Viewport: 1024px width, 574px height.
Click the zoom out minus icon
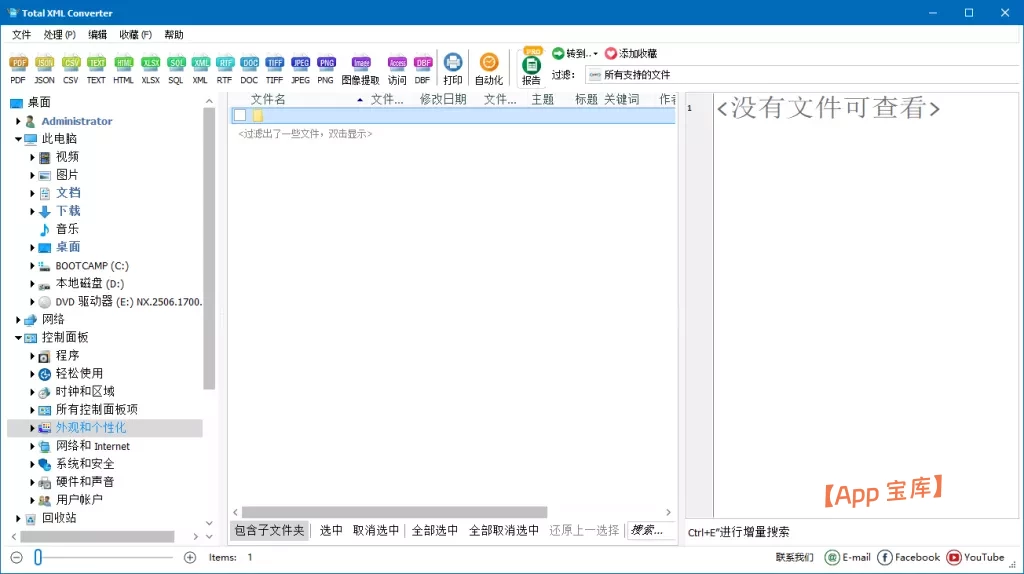click(17, 557)
